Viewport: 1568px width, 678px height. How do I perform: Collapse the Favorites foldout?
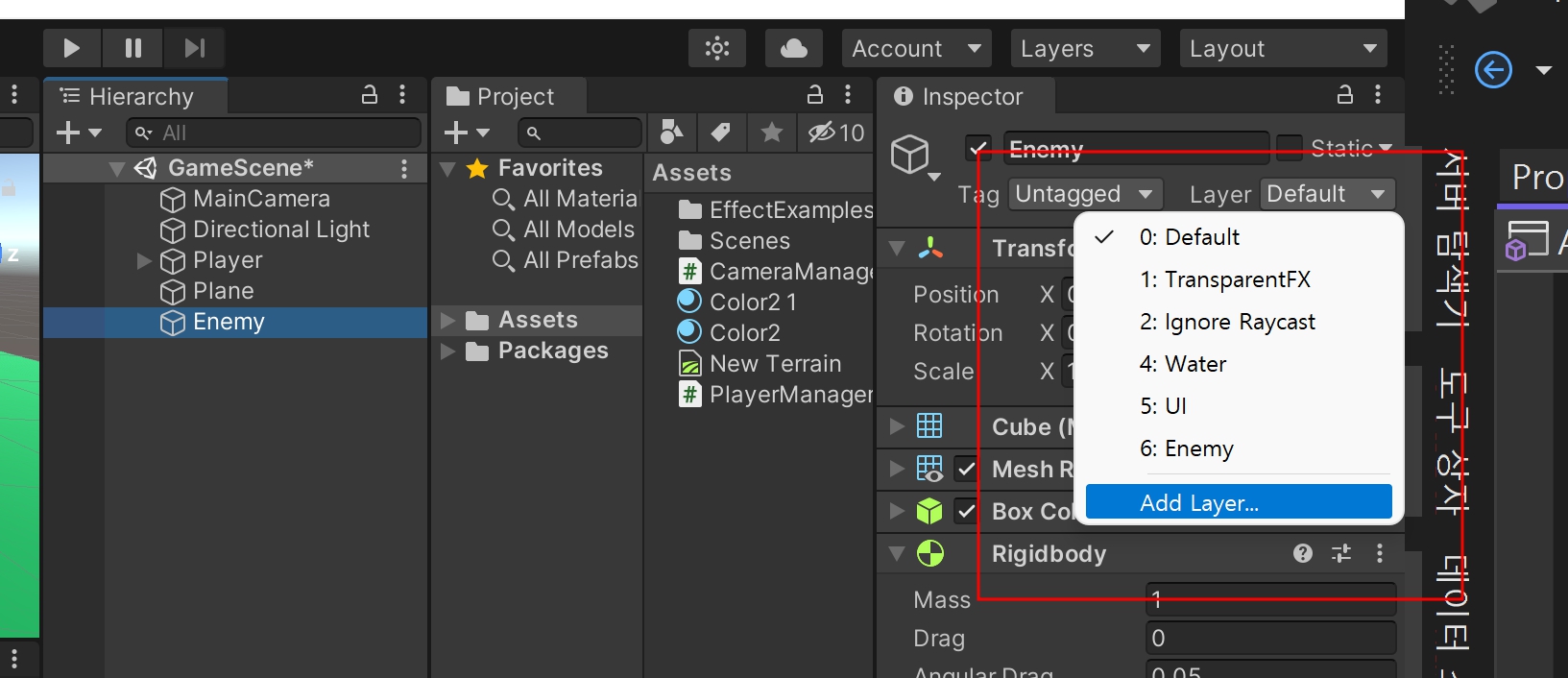(x=447, y=169)
